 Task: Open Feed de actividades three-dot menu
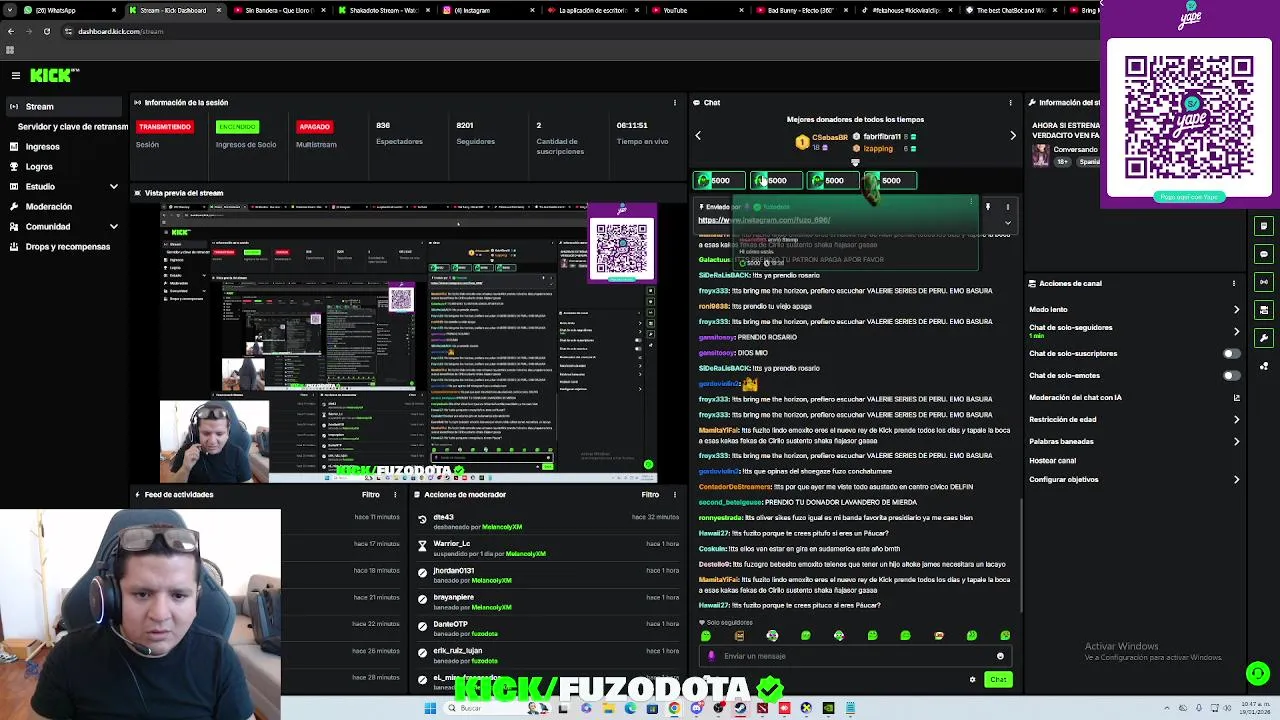coord(395,494)
